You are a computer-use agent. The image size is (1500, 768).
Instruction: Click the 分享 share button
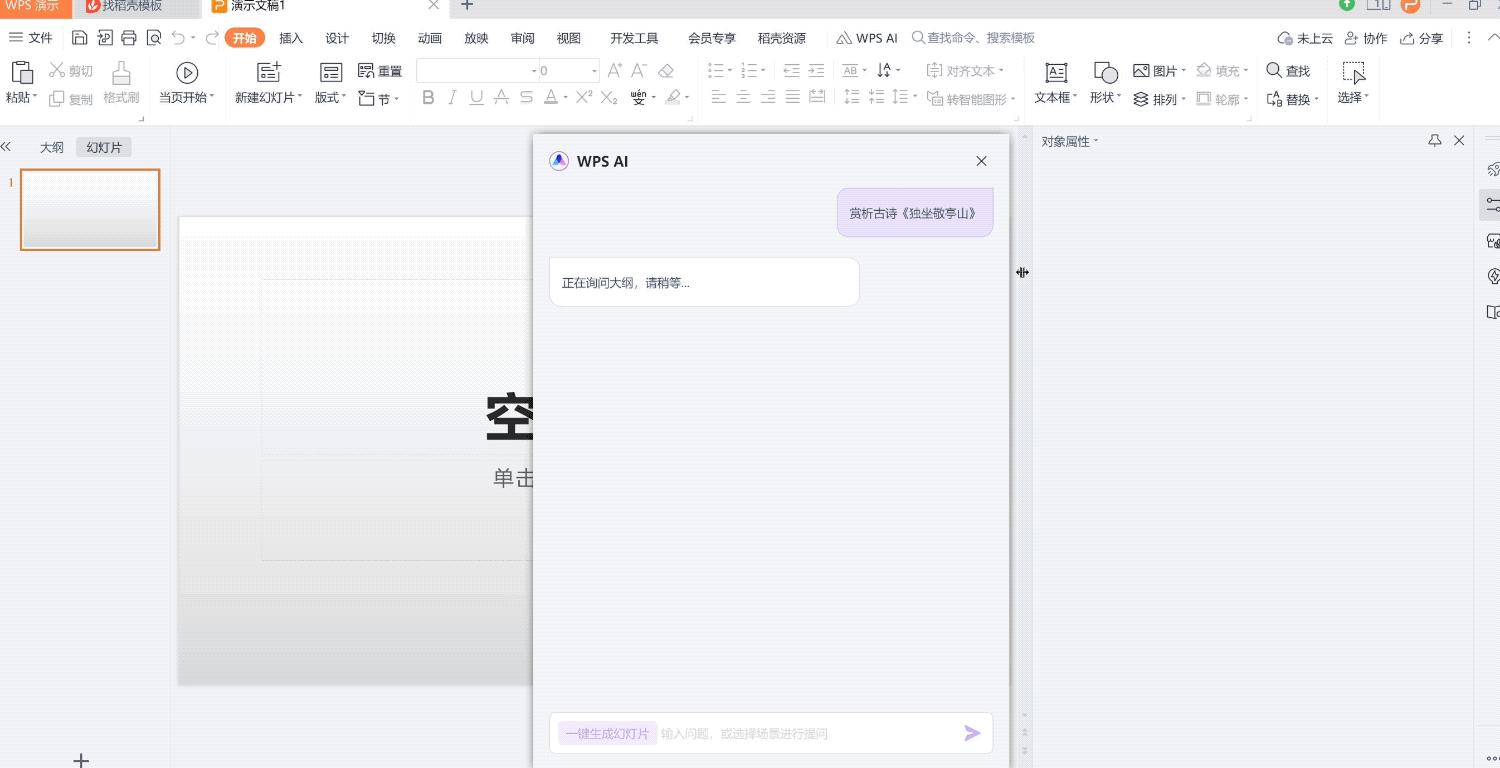[x=1422, y=38]
